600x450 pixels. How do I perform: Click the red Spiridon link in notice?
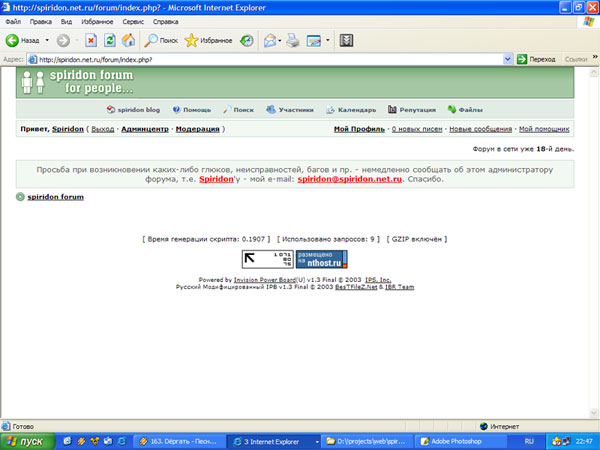[216, 179]
